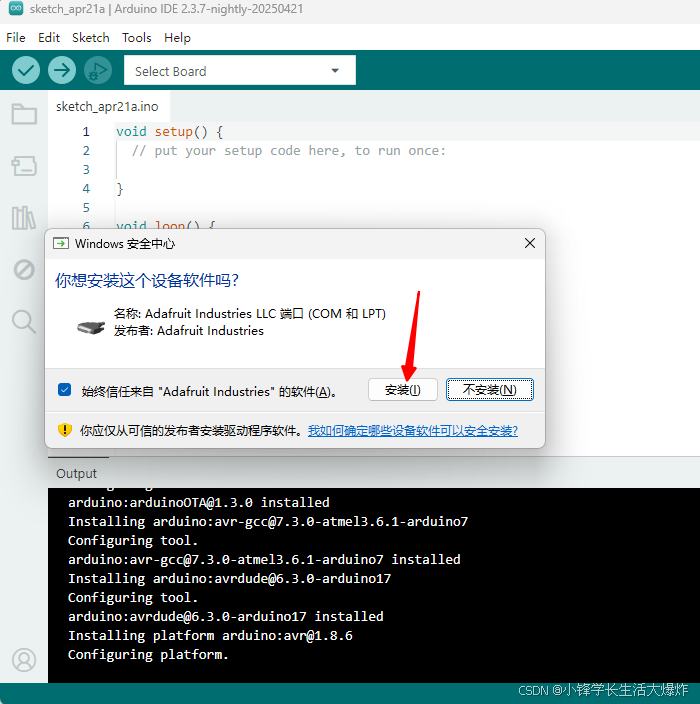Open the Search sidebar magnifier icon
The height and width of the screenshot is (704, 700).
(x=24, y=321)
